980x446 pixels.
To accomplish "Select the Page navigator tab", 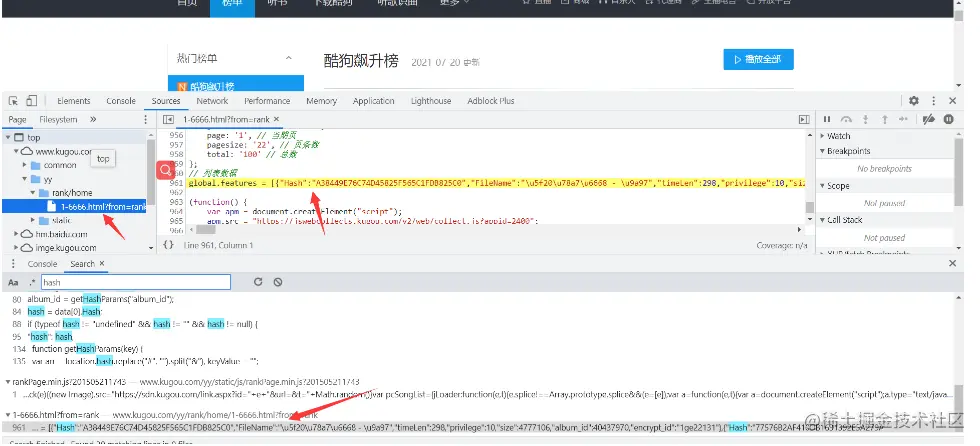I will (18, 119).
